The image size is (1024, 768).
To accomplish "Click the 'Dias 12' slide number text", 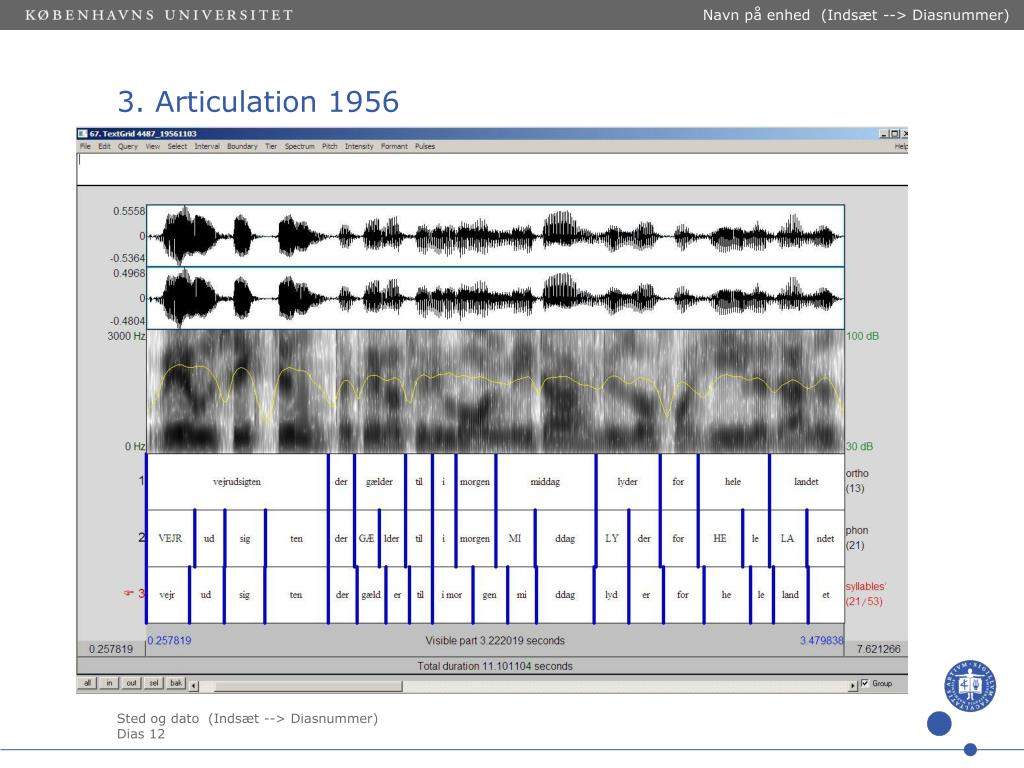I will click(141, 734).
